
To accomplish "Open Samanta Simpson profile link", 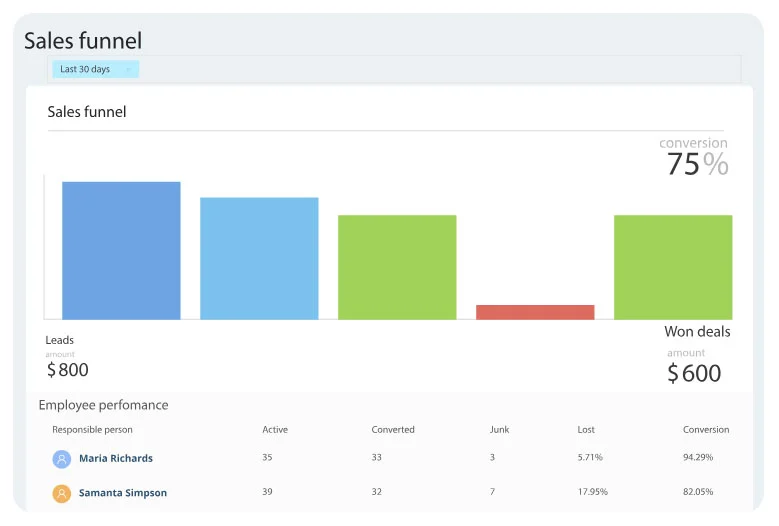I will (123, 493).
